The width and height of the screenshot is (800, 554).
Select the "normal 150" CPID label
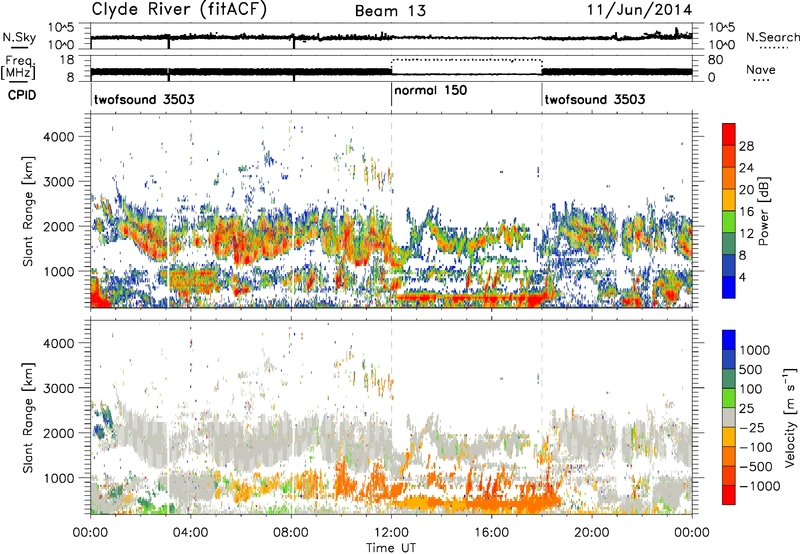pyautogui.click(x=431, y=90)
